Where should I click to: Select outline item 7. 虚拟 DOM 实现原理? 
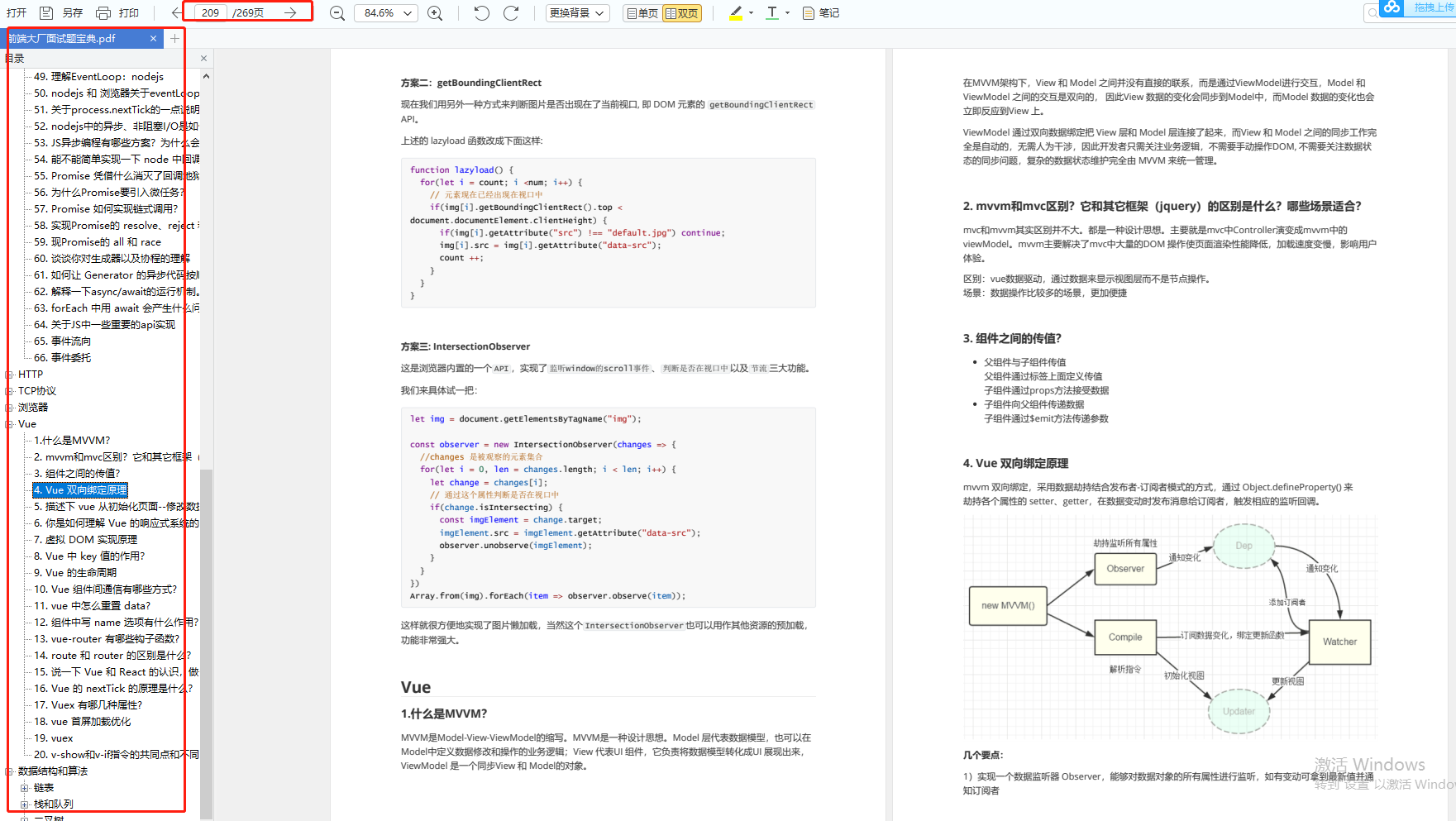pyautogui.click(x=85, y=540)
